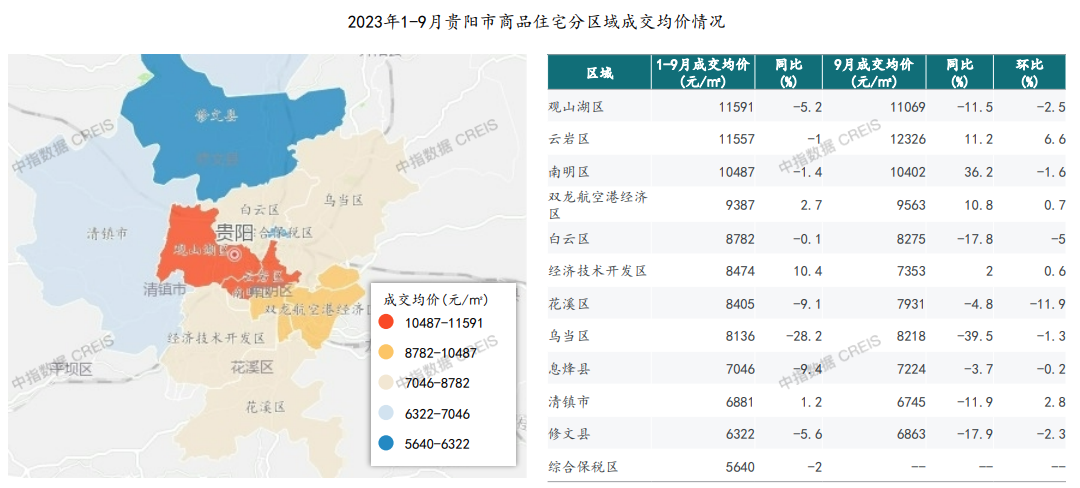This screenshot has height=488, width=1080.
Task: Click the orange 8782-10487 legend dot
Action: tap(386, 352)
